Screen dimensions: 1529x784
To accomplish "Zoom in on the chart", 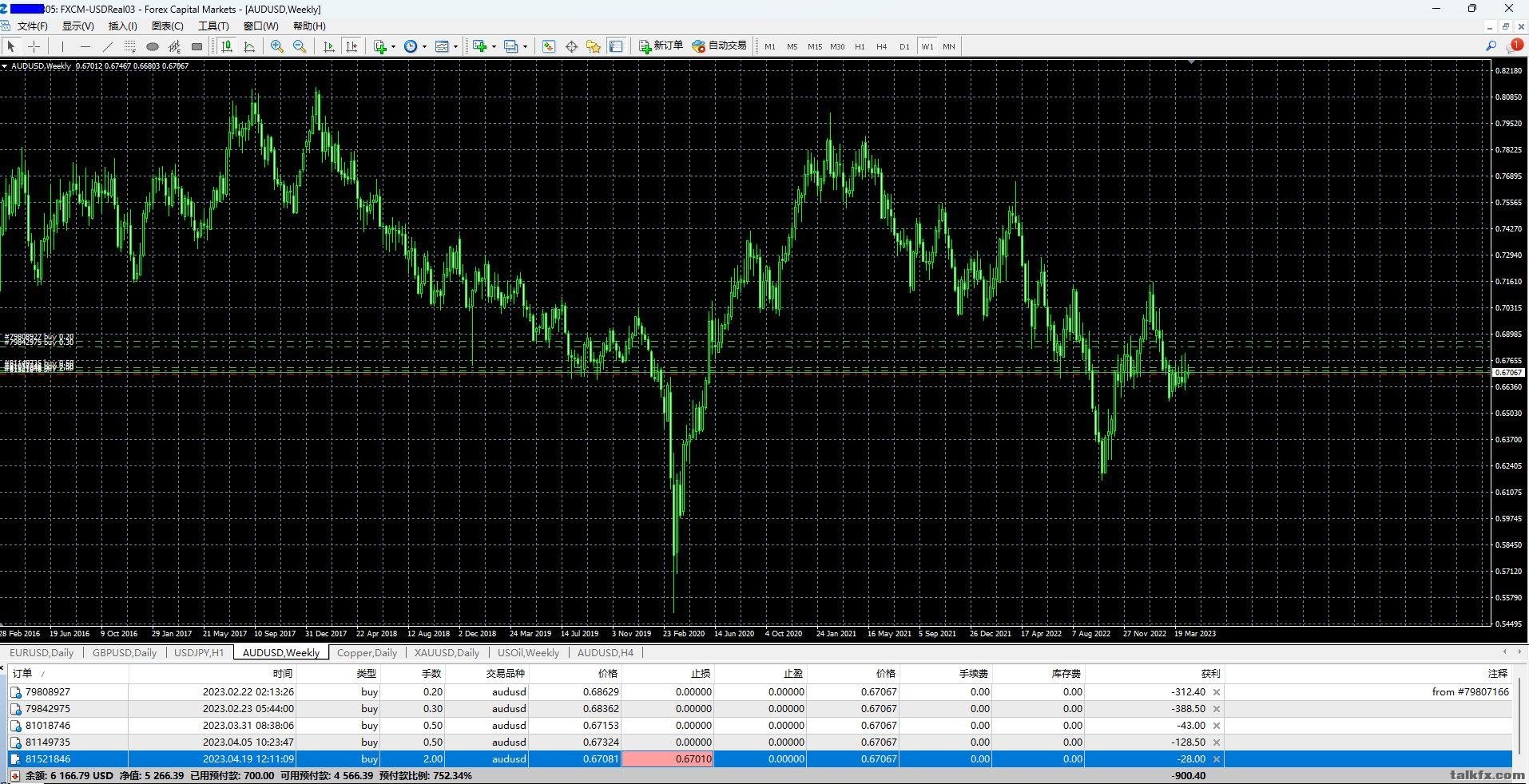I will coord(277,46).
